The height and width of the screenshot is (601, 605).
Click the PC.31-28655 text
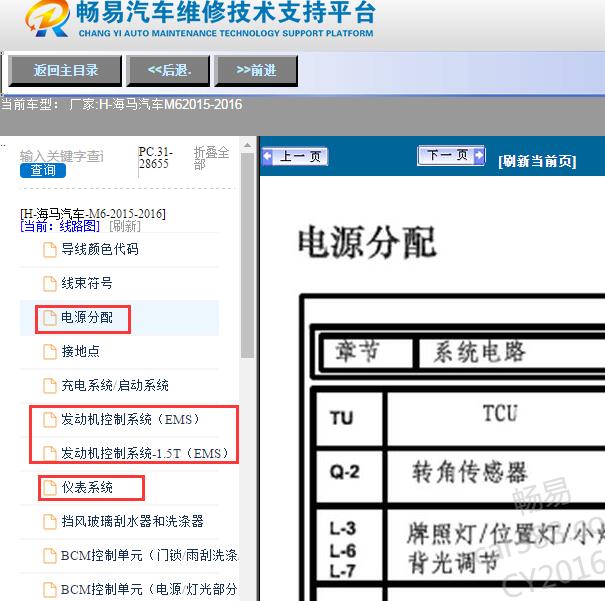[x=155, y=158]
